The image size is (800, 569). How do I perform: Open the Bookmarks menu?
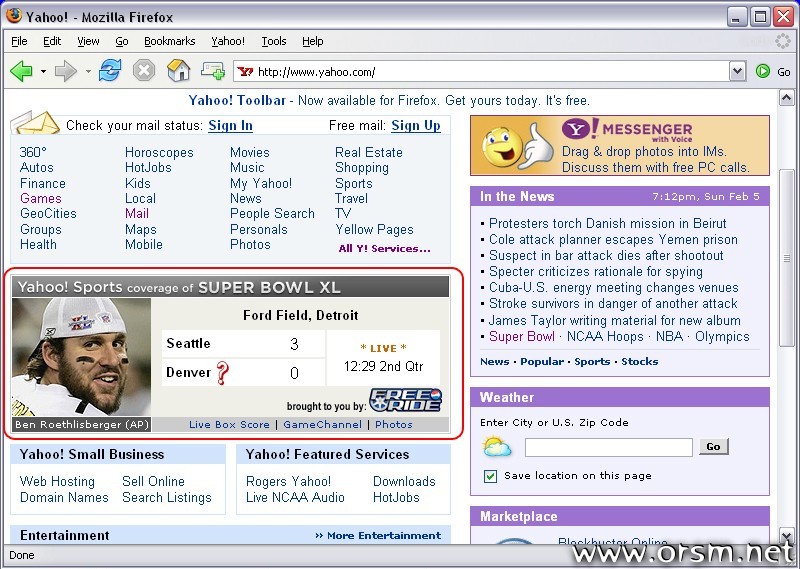click(x=169, y=41)
